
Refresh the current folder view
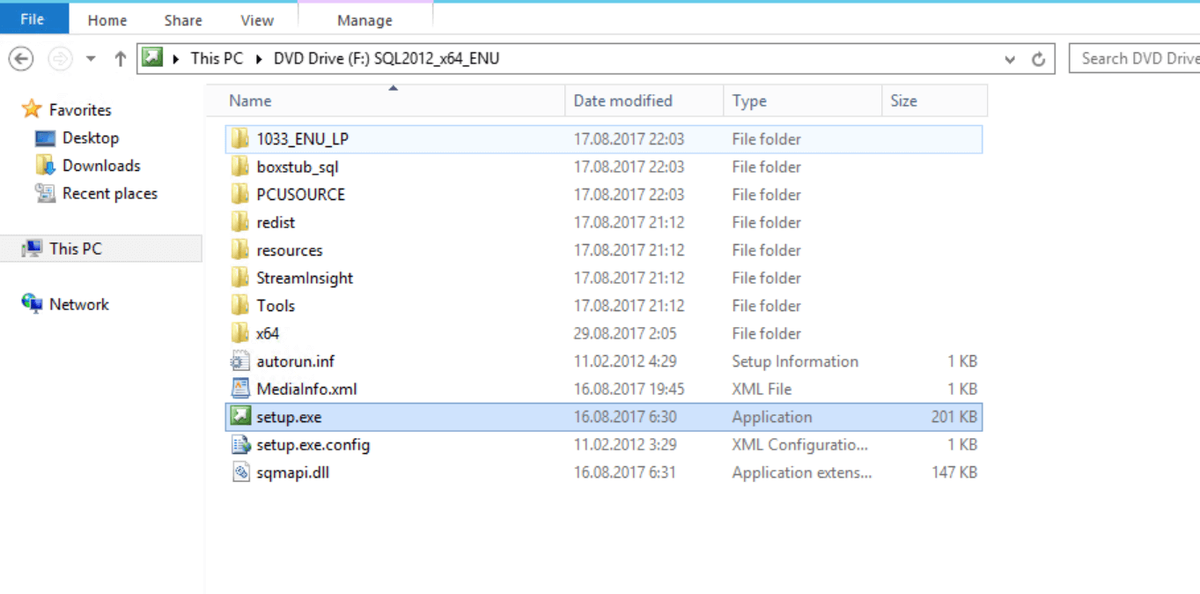1038,59
